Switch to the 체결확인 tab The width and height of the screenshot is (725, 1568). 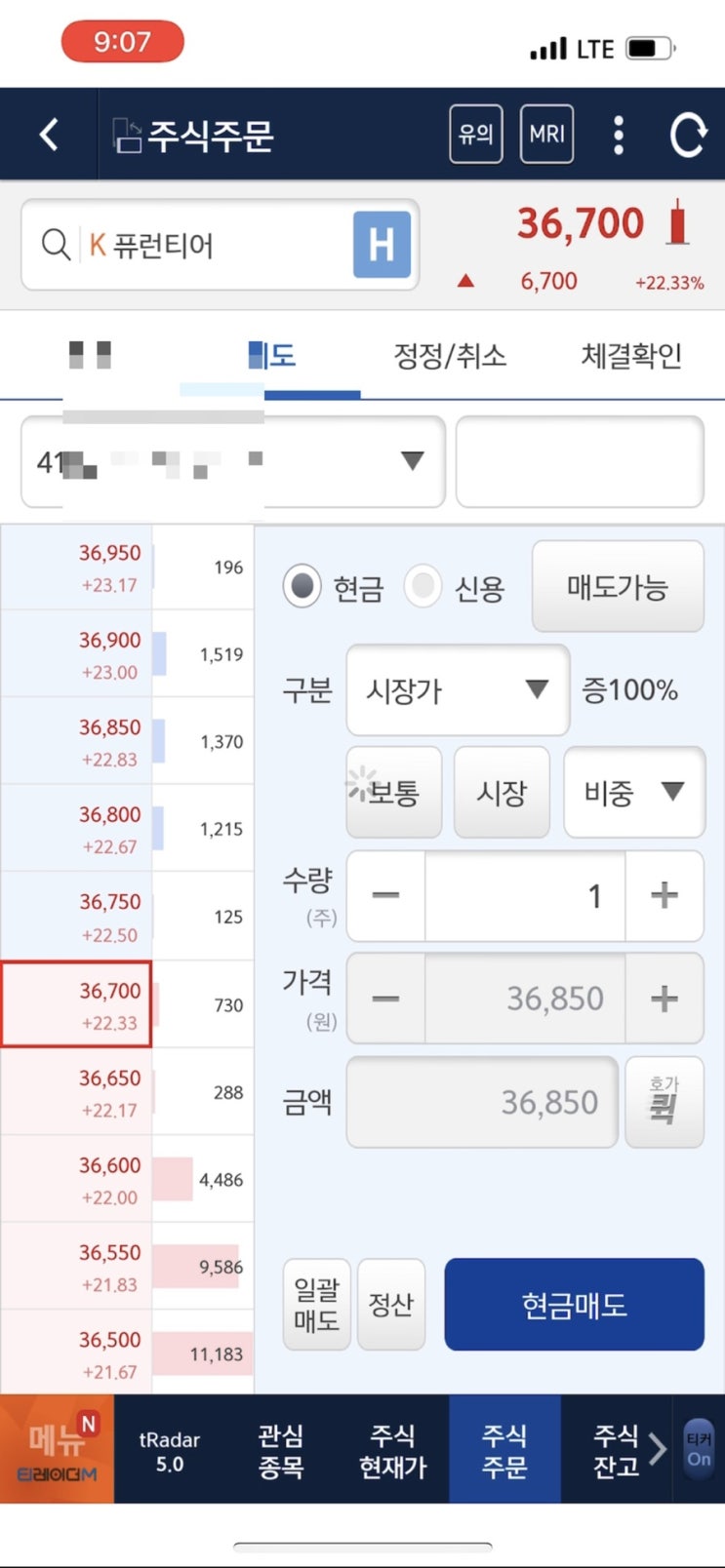[x=631, y=356]
